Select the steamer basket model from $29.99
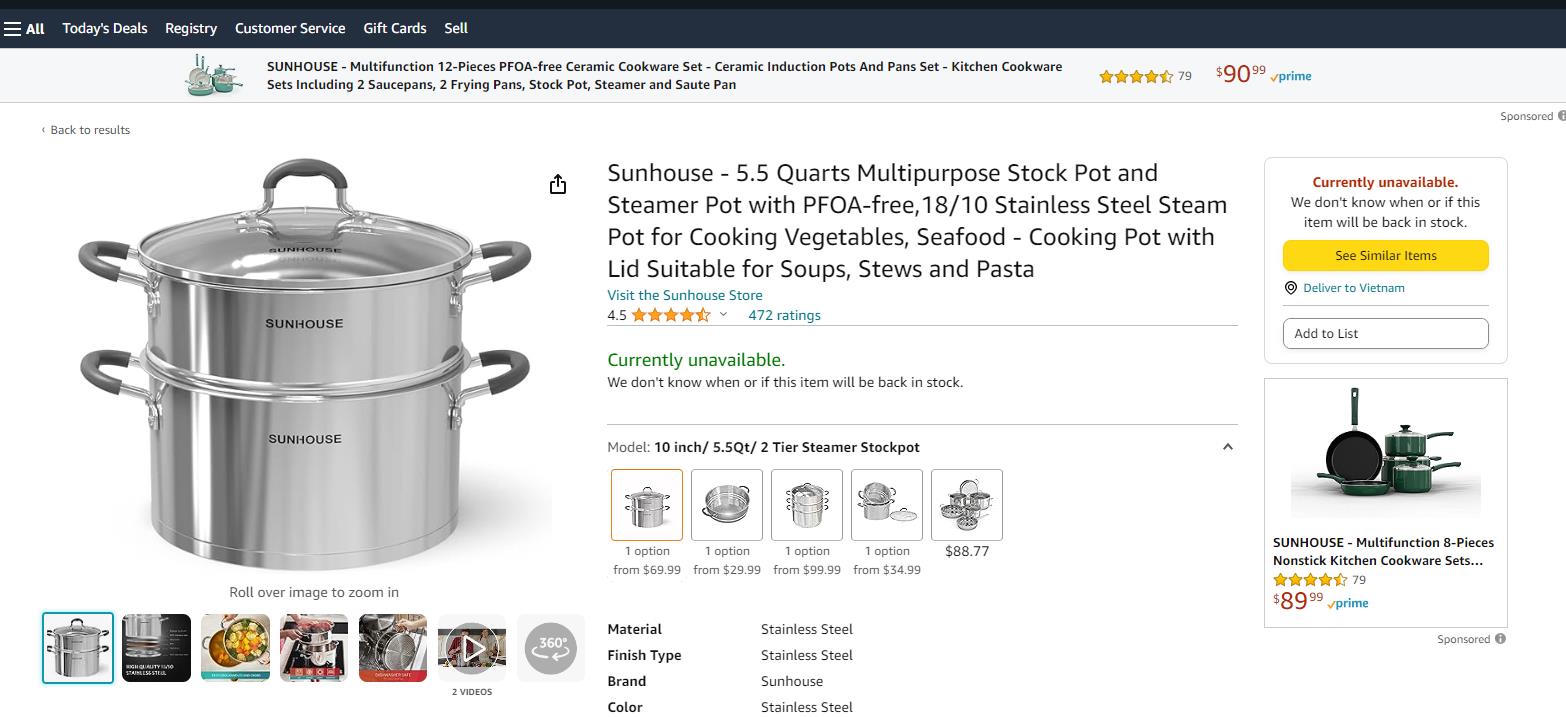The image size is (1566, 717). pyautogui.click(x=727, y=505)
